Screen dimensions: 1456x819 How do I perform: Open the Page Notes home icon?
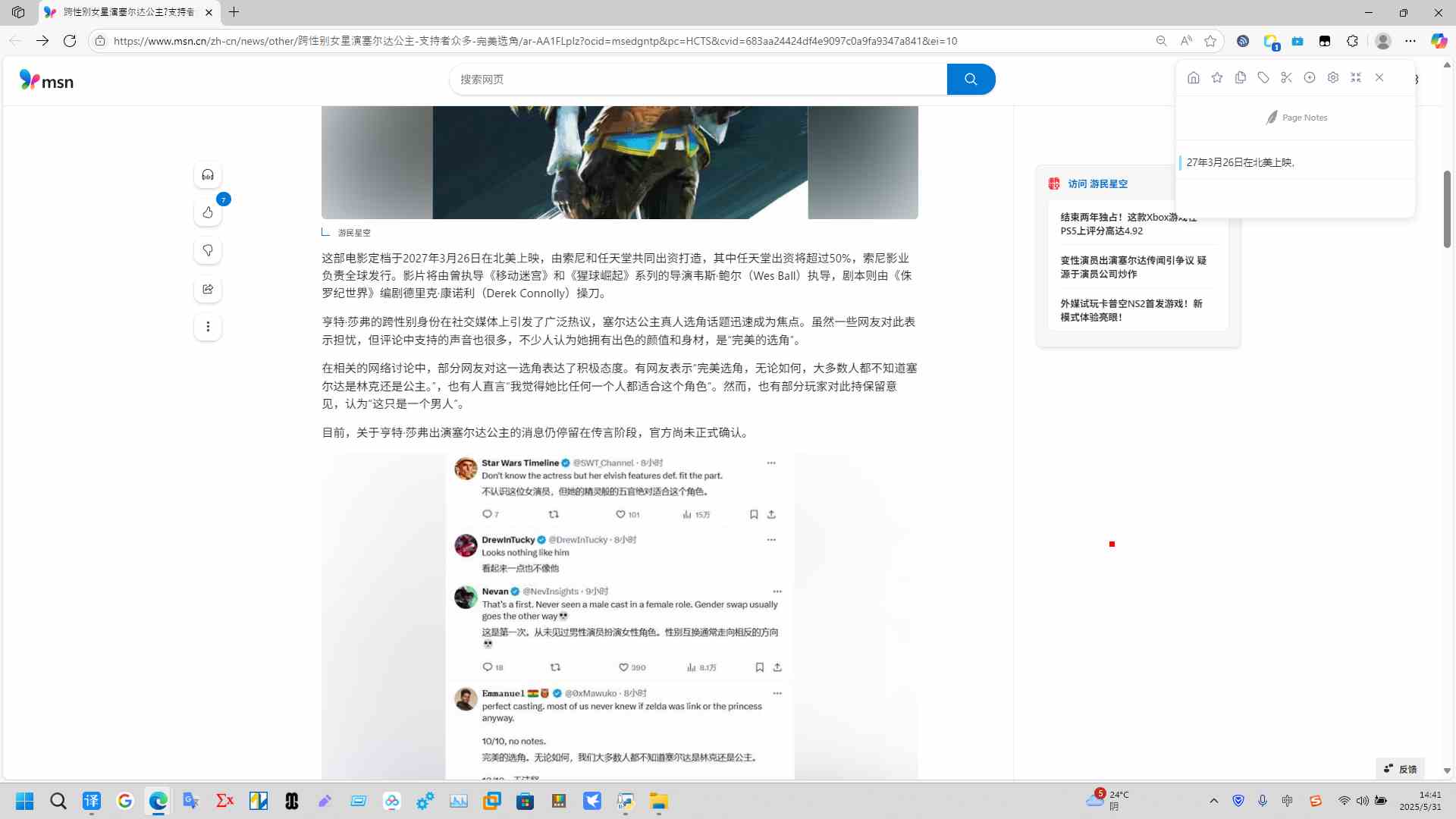click(1194, 77)
